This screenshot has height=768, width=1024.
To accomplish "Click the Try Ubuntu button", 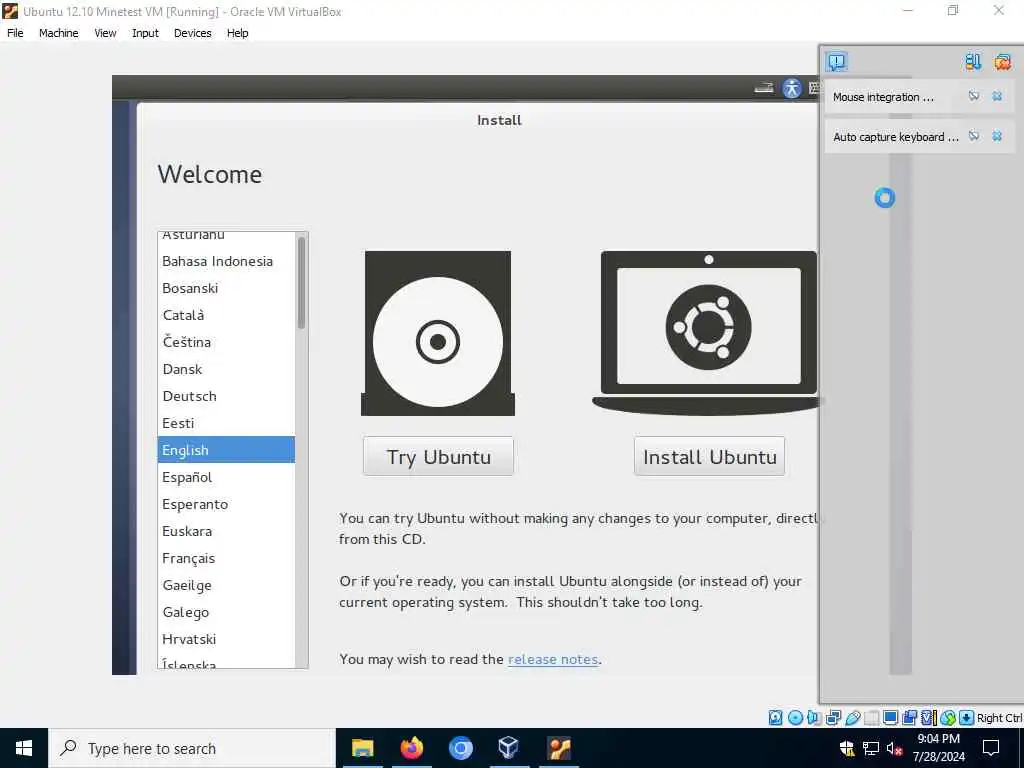I will tap(438, 456).
